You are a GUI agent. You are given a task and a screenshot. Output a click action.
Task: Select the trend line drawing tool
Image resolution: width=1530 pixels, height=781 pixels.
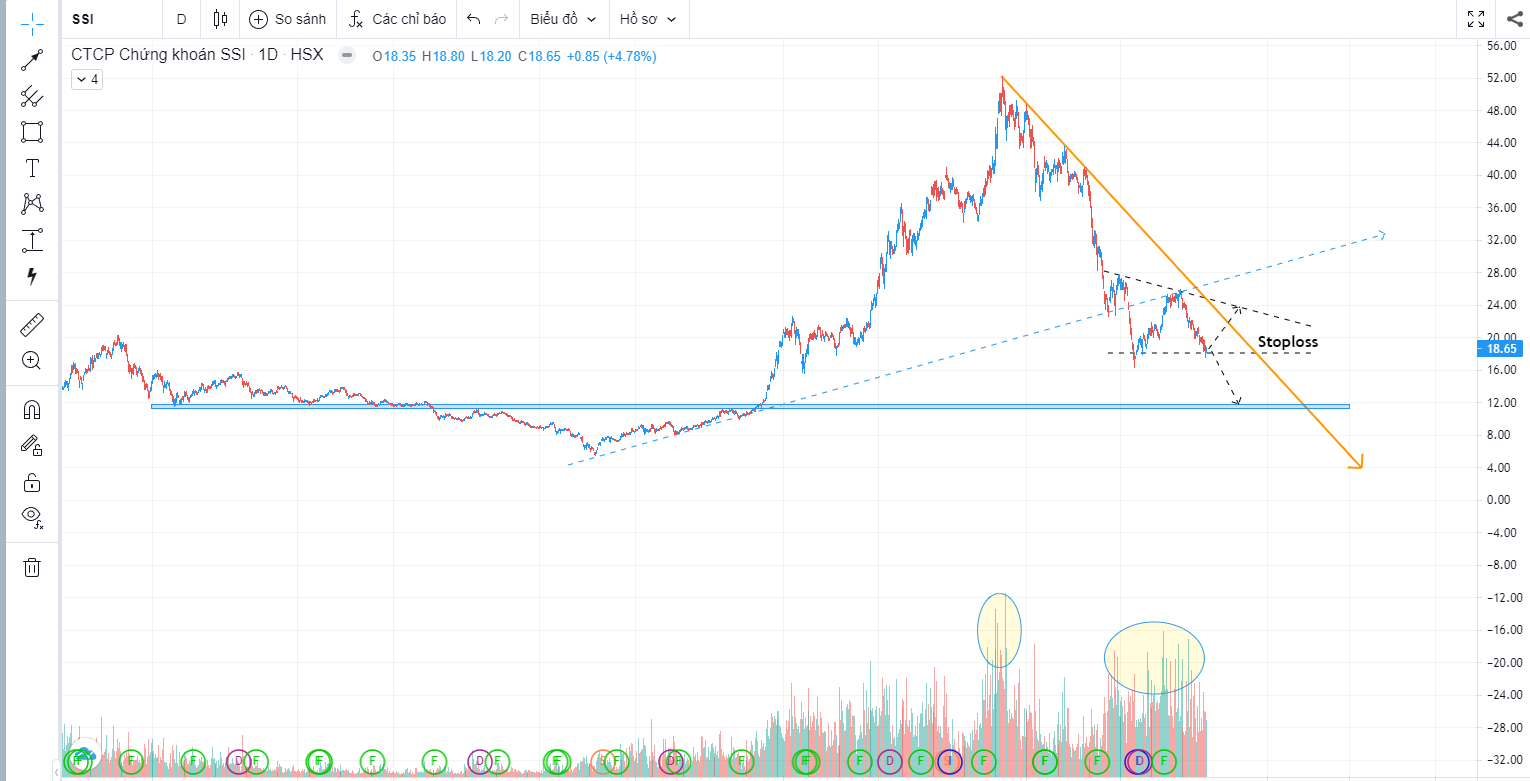click(x=32, y=60)
